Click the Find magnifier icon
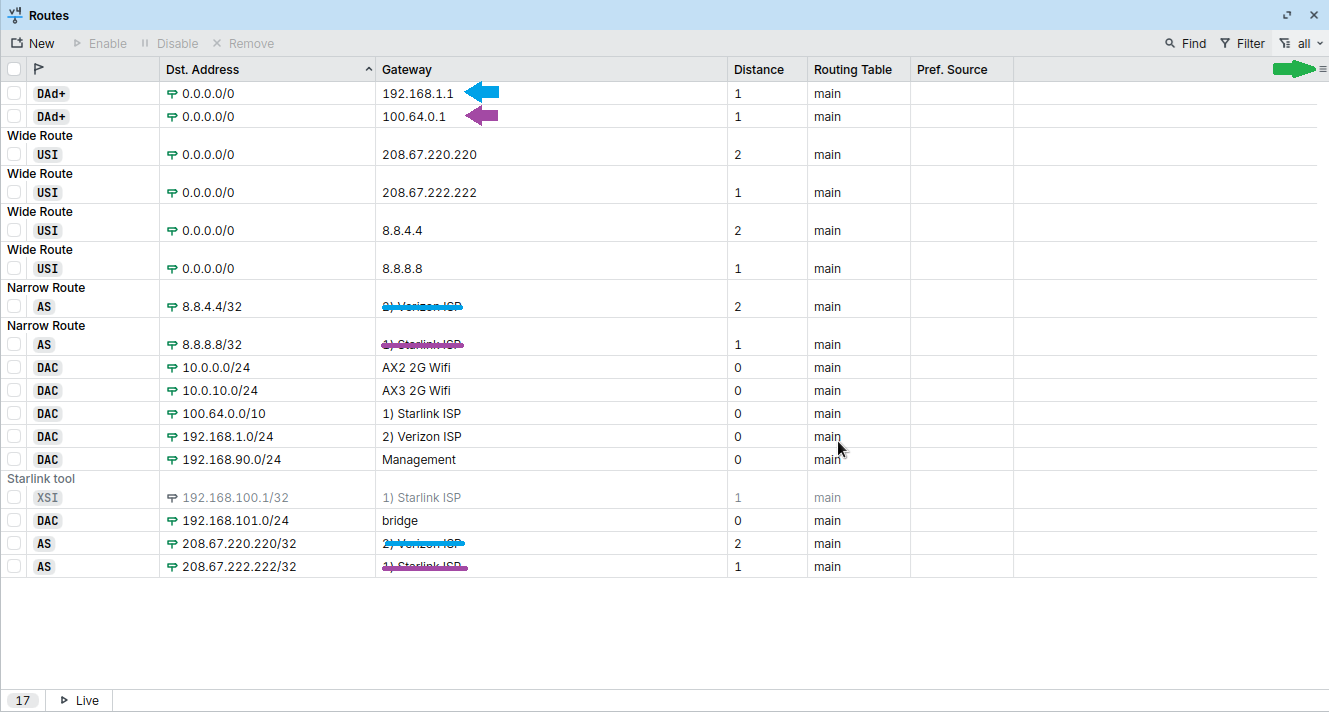The image size is (1329, 712). tap(1170, 43)
